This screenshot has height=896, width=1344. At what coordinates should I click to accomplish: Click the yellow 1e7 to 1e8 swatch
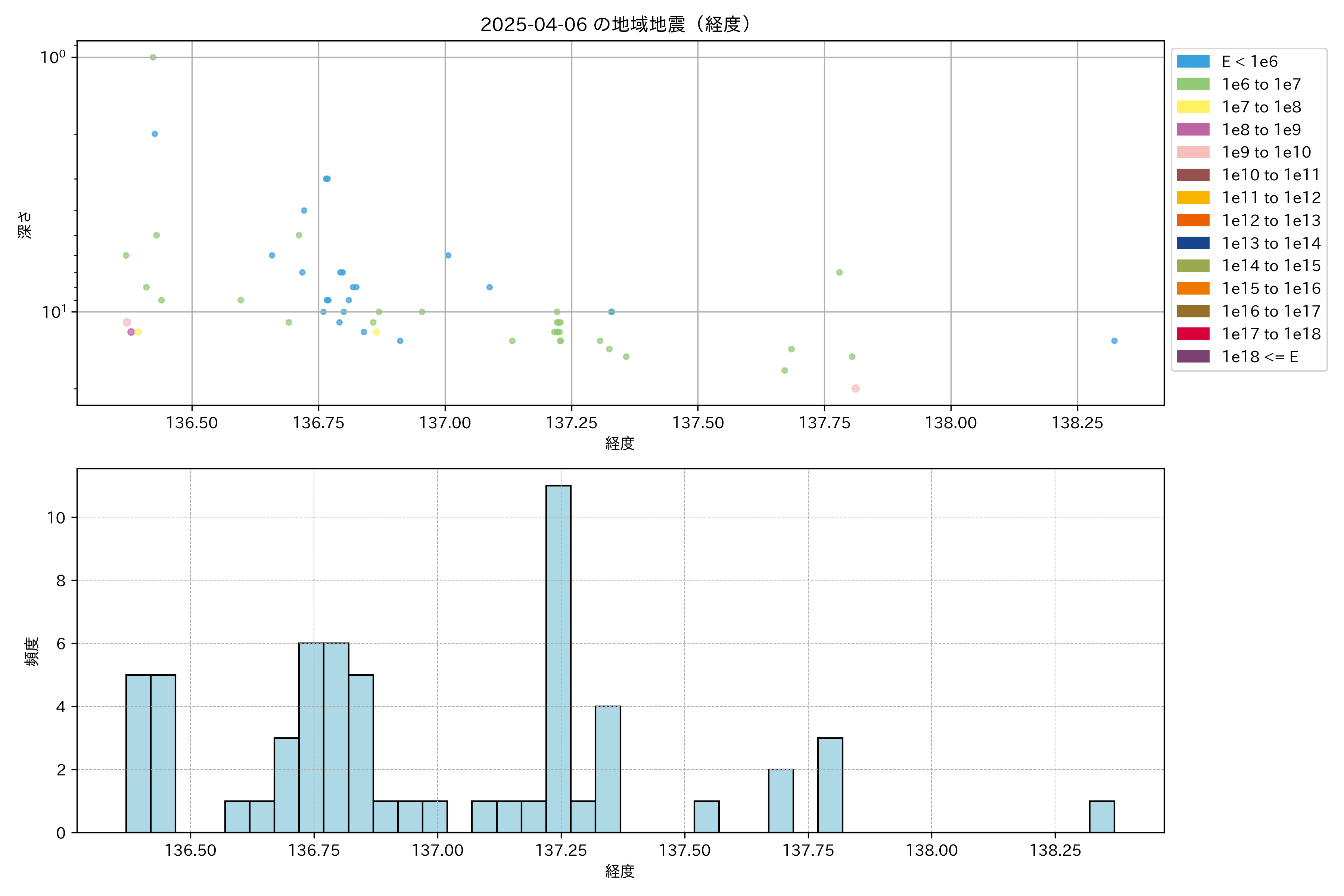tap(1193, 107)
